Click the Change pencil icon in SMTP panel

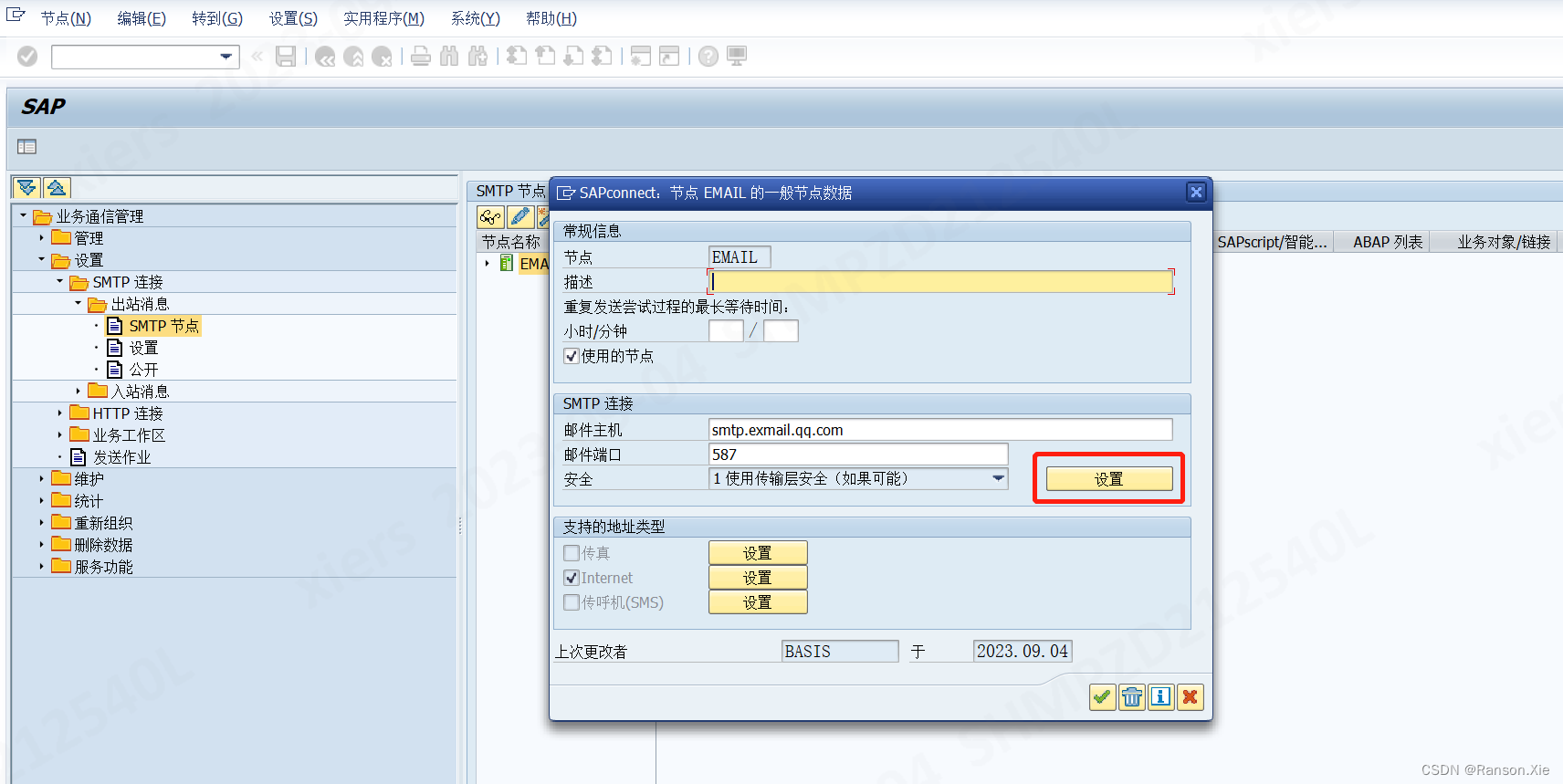(x=520, y=217)
